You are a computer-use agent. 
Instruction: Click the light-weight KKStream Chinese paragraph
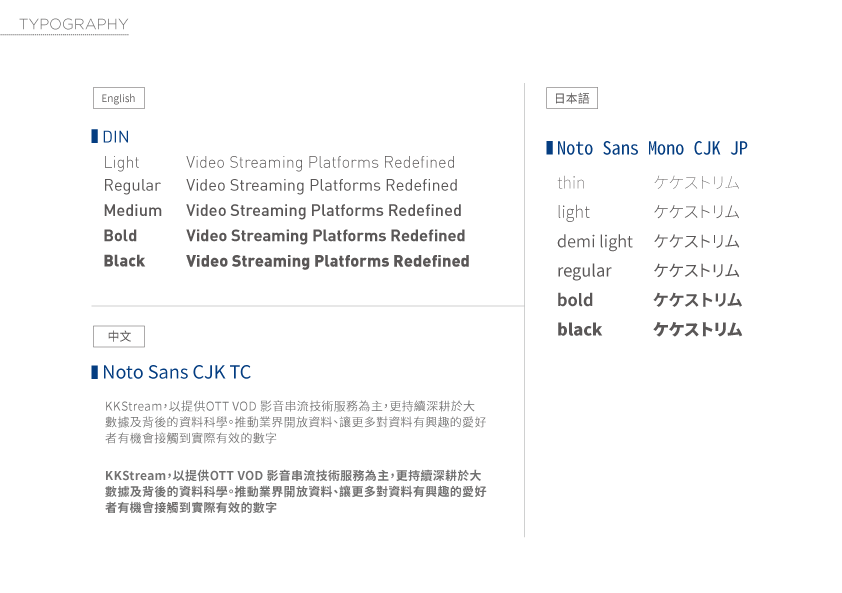tap(295, 422)
